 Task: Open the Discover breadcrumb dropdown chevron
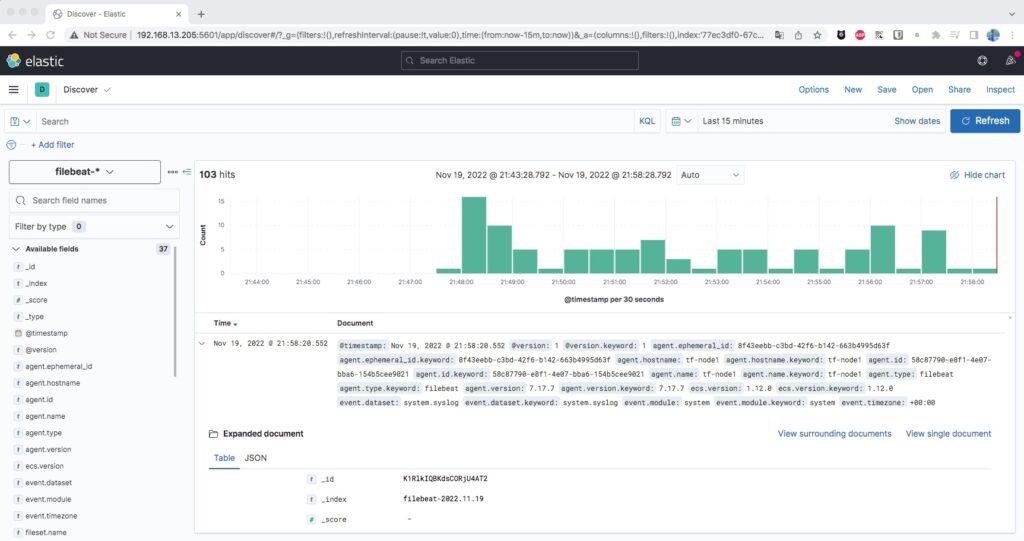[107, 90]
